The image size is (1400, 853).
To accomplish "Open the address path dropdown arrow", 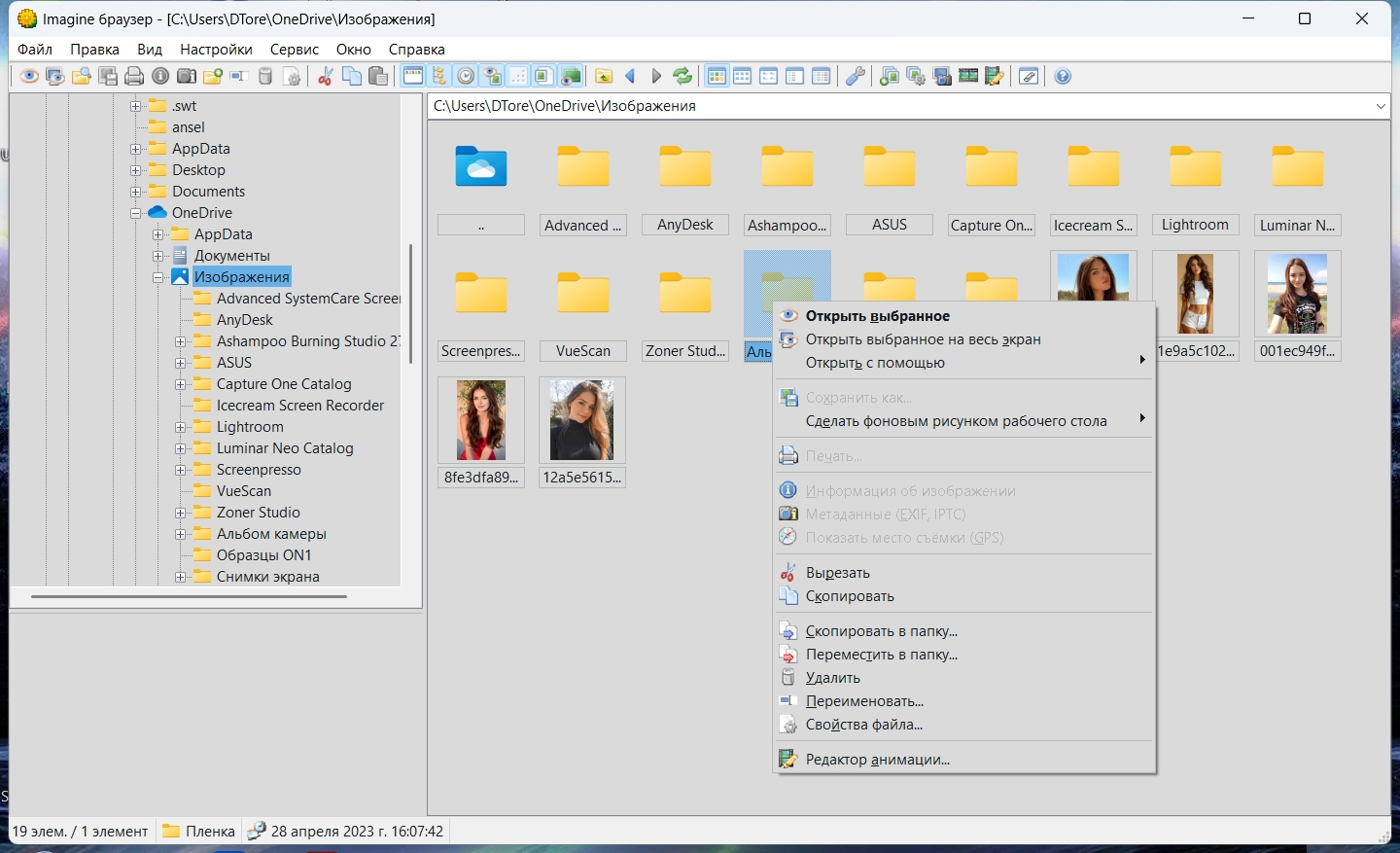I will [x=1381, y=106].
